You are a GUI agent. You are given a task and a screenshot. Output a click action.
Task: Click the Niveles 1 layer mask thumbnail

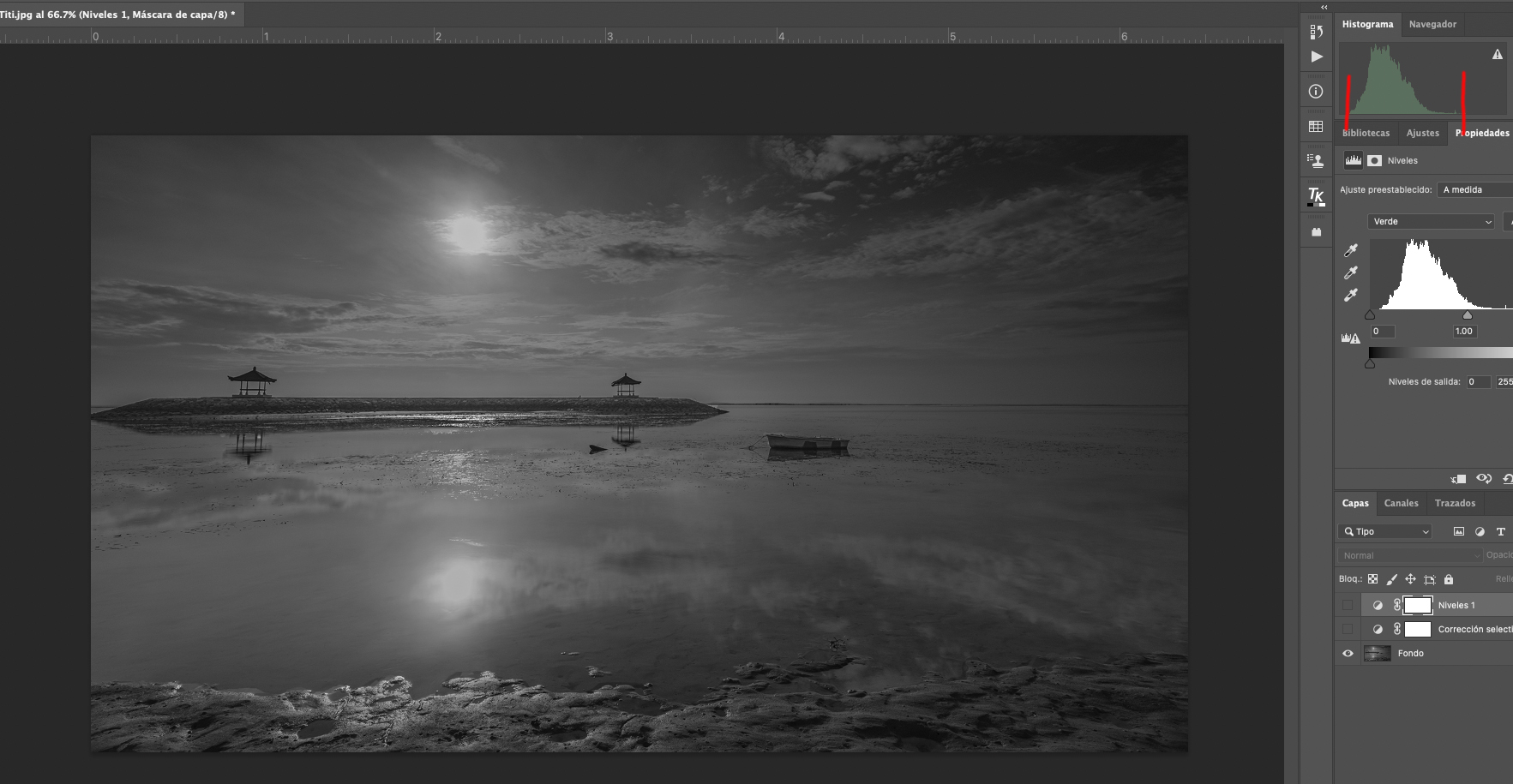point(1417,605)
